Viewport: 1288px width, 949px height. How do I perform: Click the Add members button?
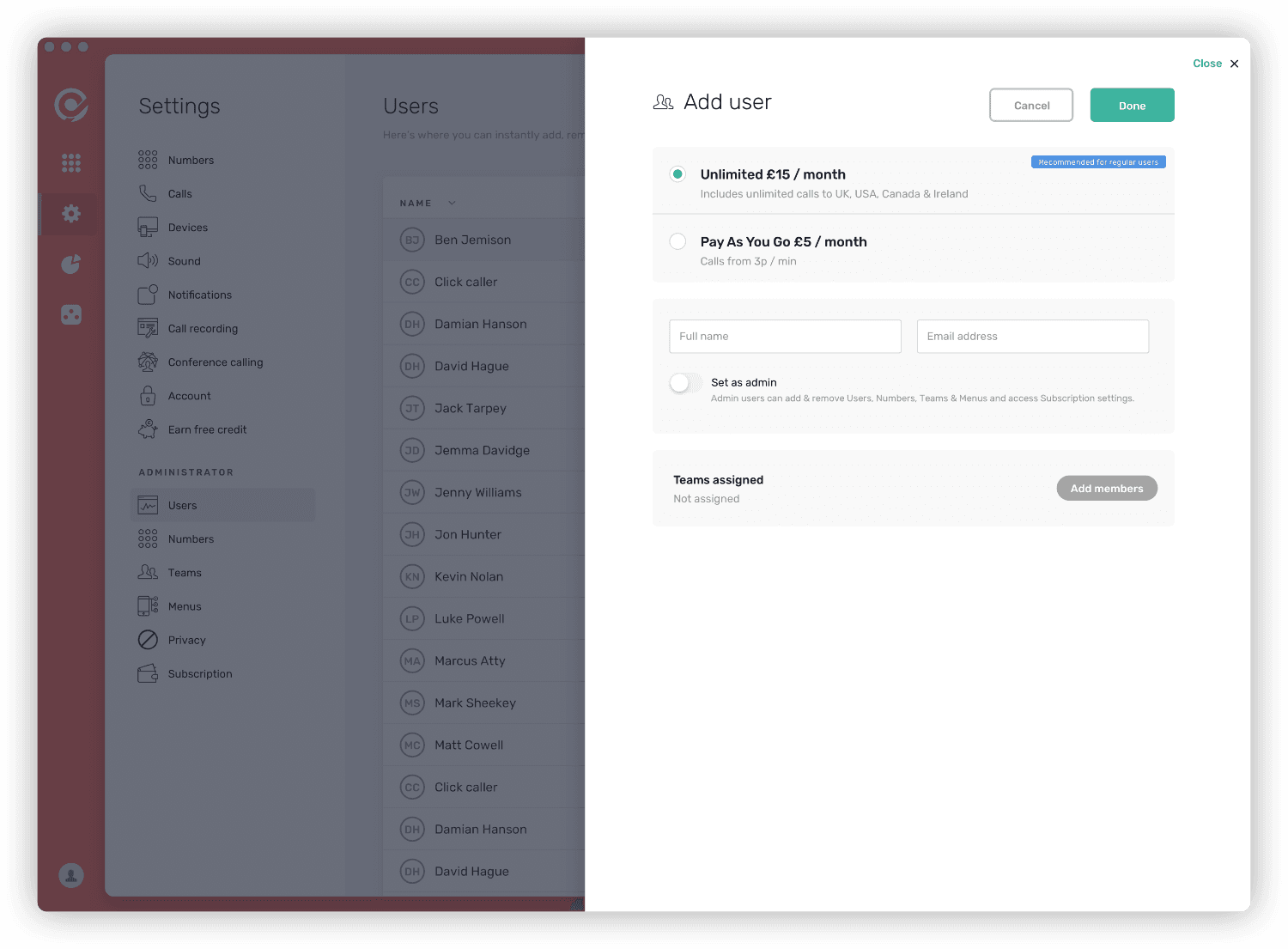point(1107,489)
